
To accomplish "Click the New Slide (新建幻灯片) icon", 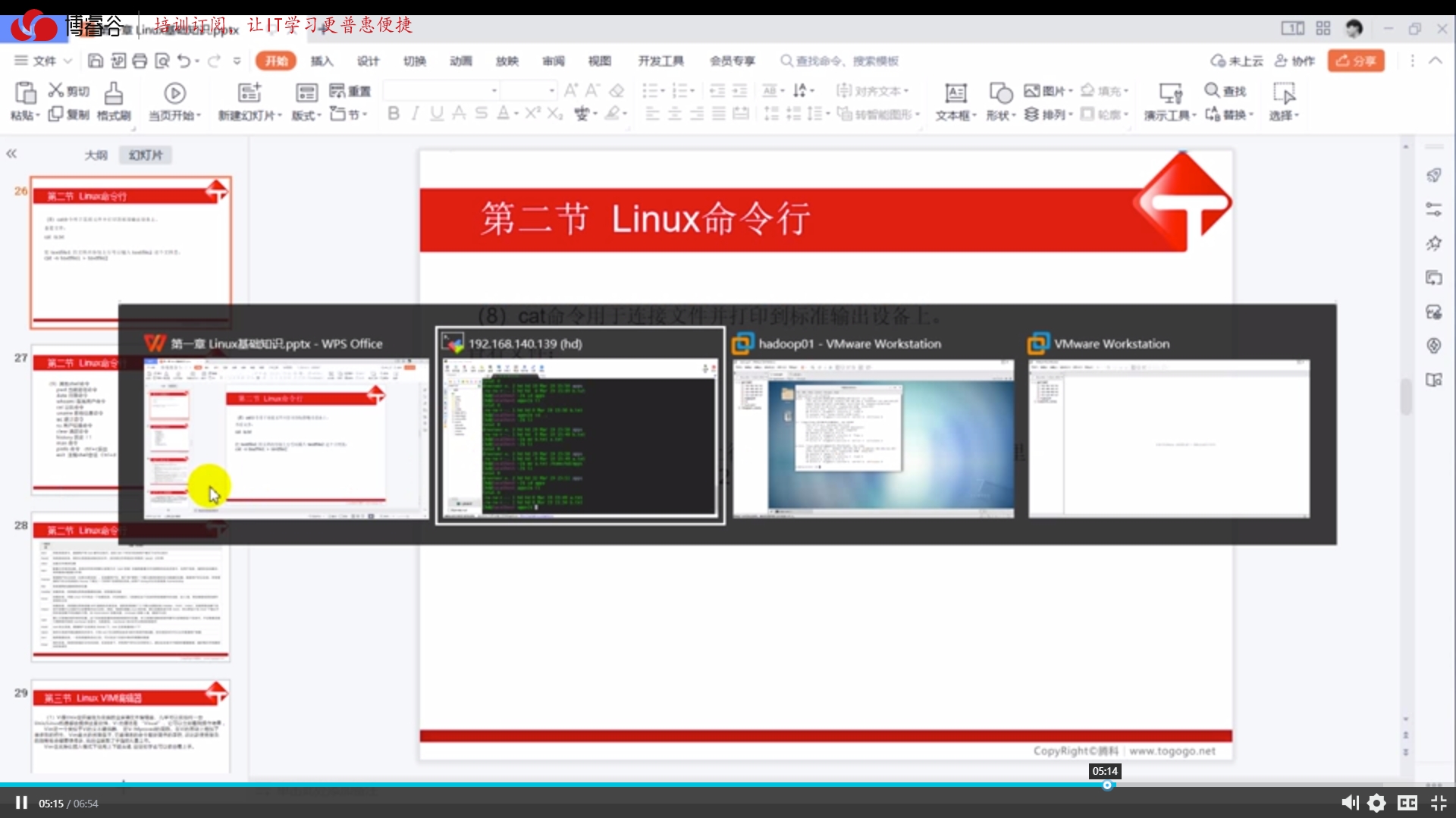I will (x=249, y=92).
